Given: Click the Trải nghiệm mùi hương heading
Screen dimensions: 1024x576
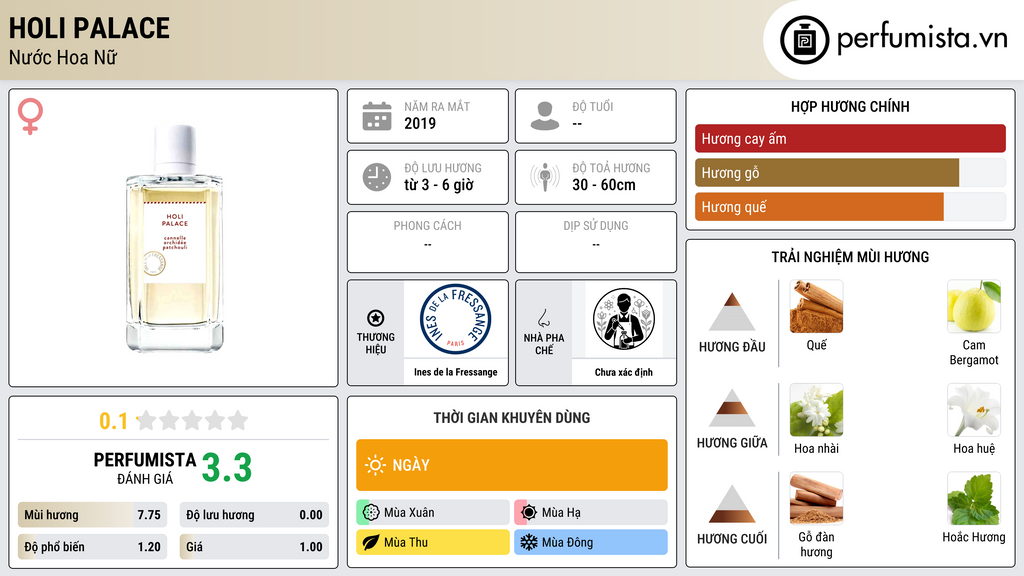Looking at the screenshot, I should pos(850,257).
